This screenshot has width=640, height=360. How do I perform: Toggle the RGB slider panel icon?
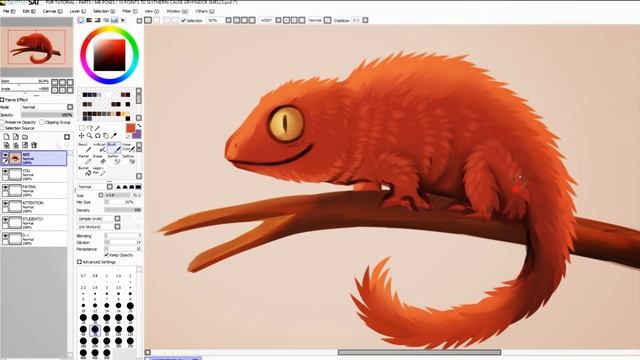pos(89,20)
